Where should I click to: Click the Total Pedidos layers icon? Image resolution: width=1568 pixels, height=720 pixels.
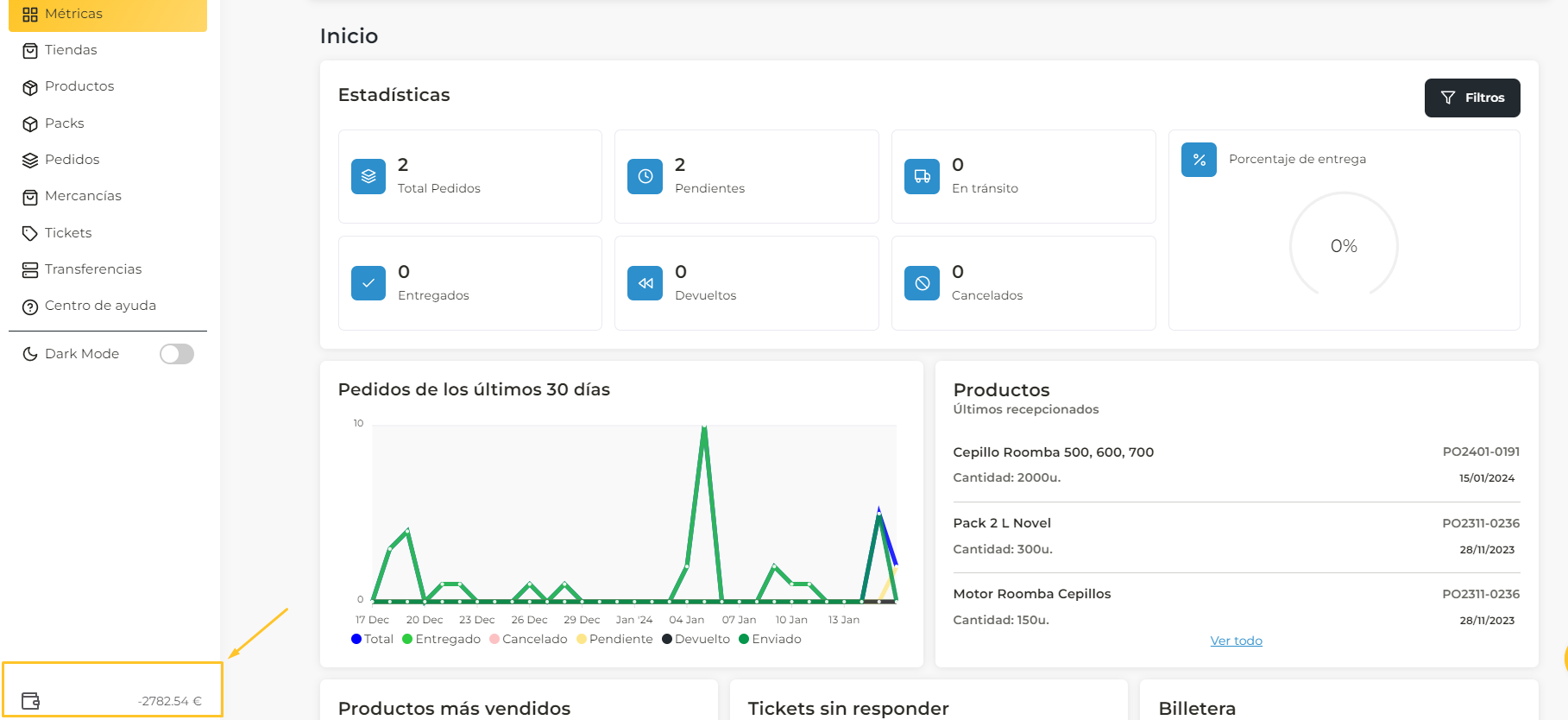pyautogui.click(x=368, y=176)
